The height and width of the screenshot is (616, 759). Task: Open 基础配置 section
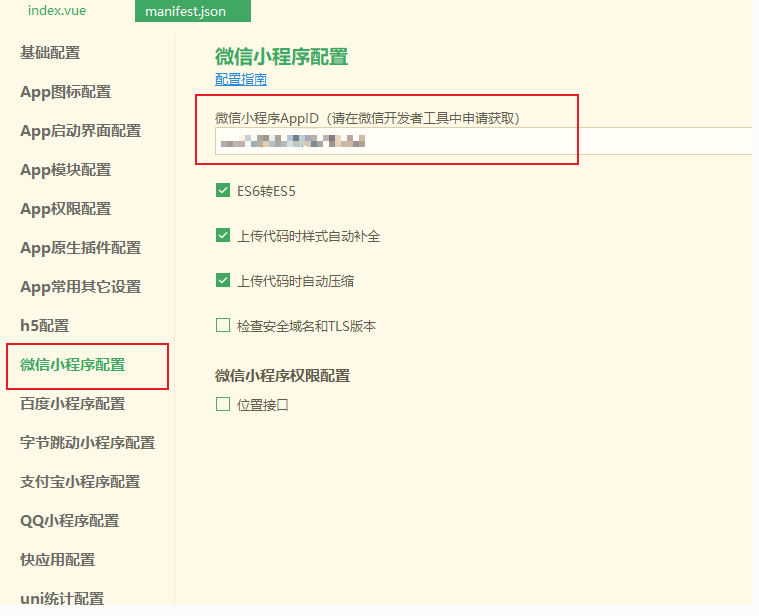50,53
